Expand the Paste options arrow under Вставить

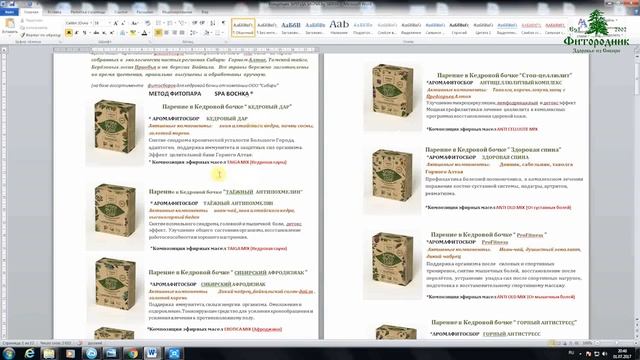click(9, 36)
